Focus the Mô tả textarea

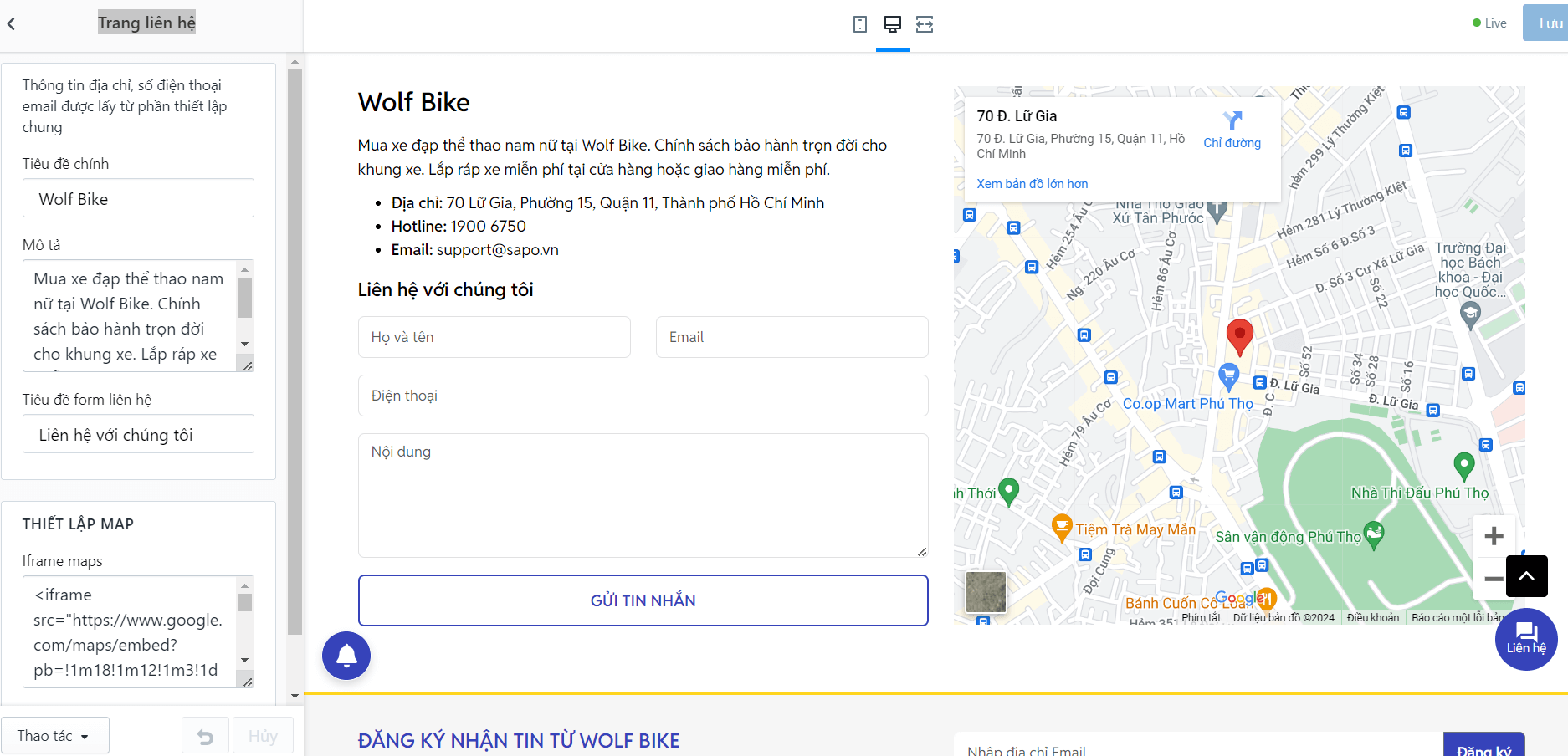130,315
